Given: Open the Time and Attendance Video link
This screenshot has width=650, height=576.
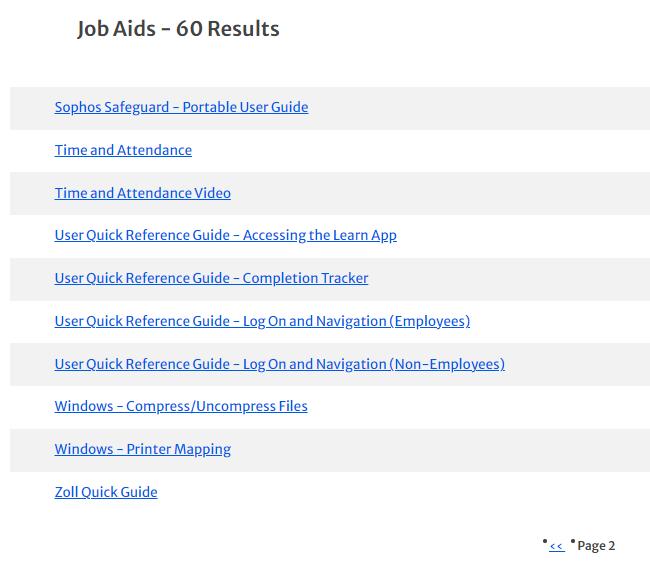Looking at the screenshot, I should click(142, 193).
